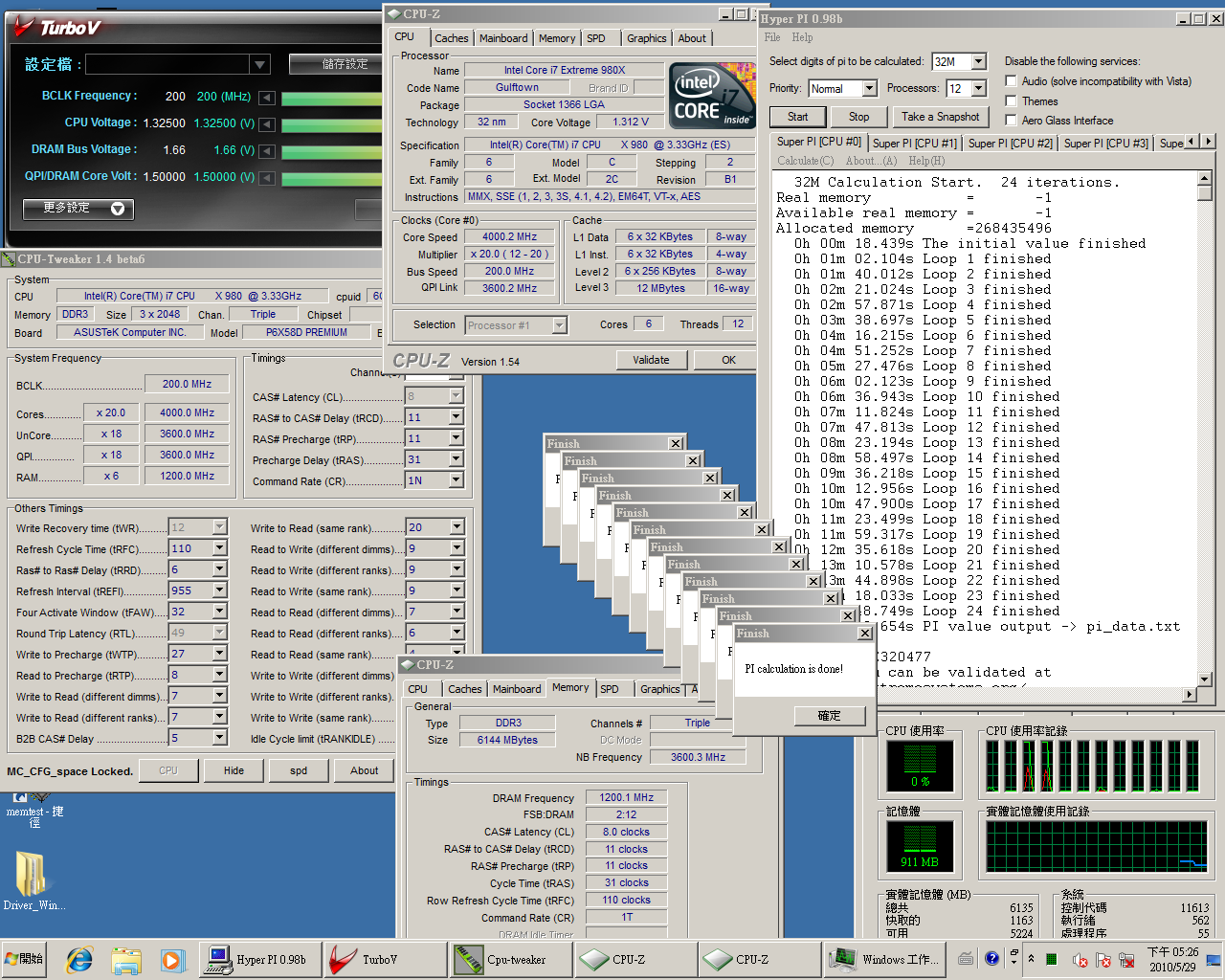The image size is (1225, 980).
Task: Click Stop button in Hyper PI
Action: (859, 117)
